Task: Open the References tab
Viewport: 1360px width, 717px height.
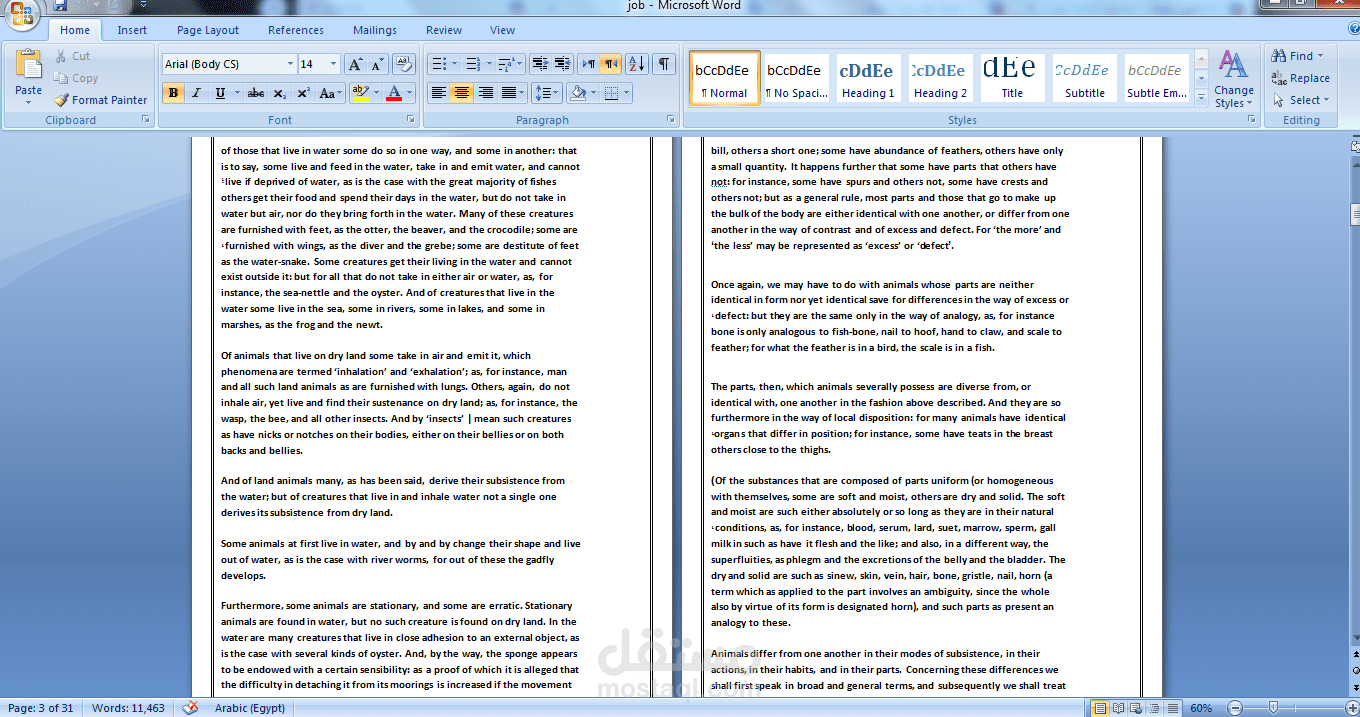Action: [x=296, y=30]
